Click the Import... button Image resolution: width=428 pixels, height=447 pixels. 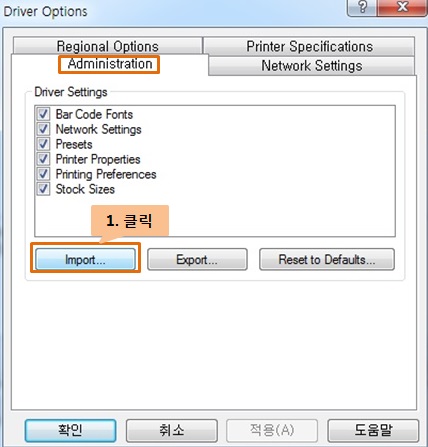85,259
